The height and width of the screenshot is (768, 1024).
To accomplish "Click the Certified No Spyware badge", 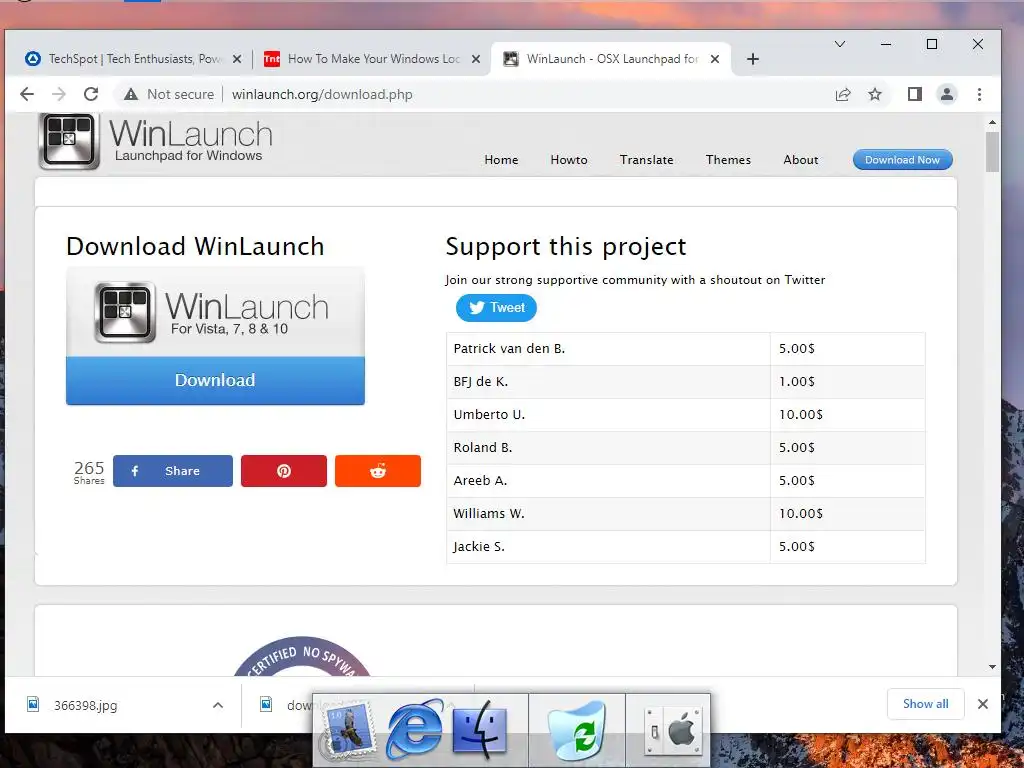I will click(x=302, y=656).
